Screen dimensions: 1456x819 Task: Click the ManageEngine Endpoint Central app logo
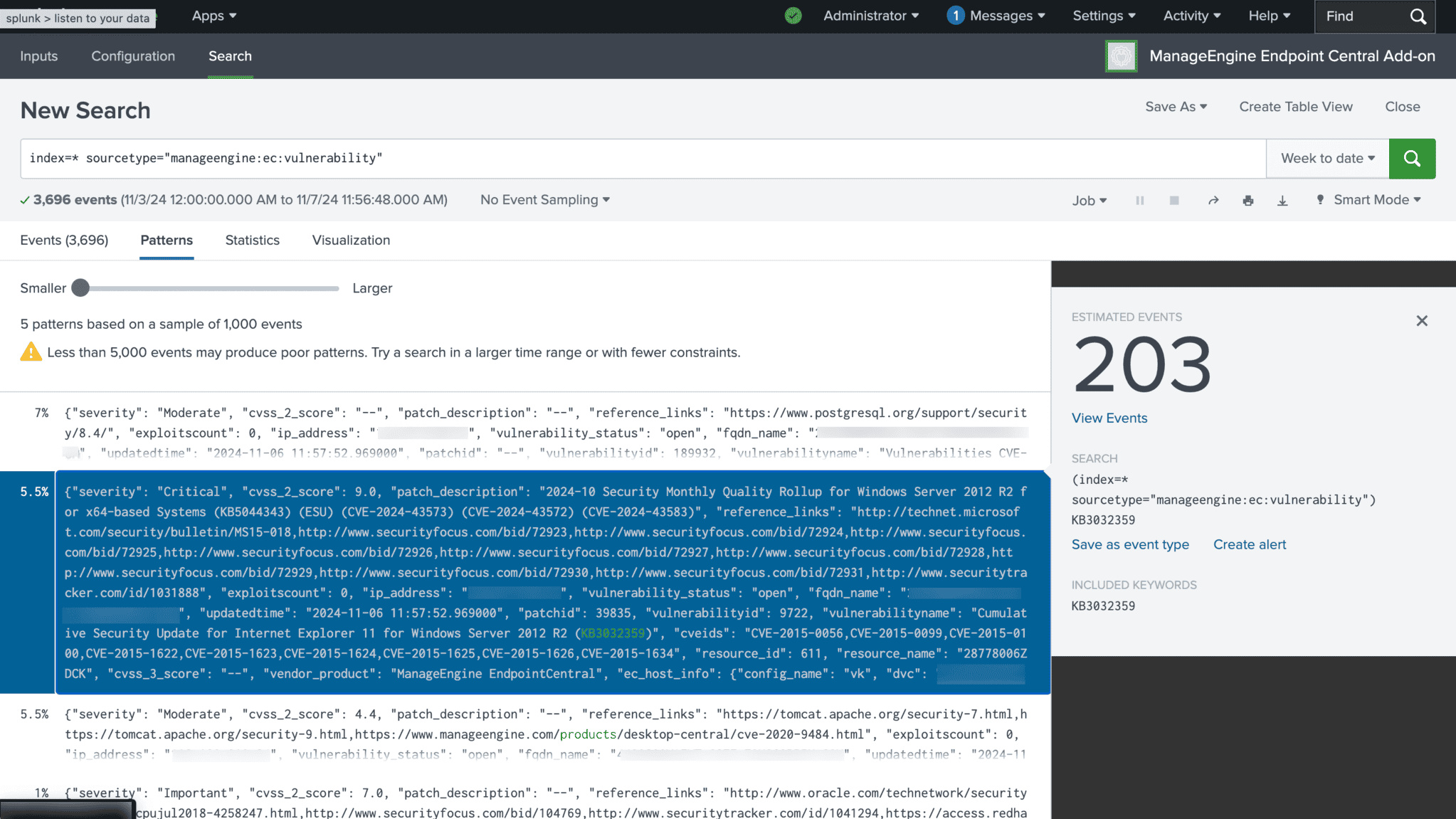(x=1121, y=56)
